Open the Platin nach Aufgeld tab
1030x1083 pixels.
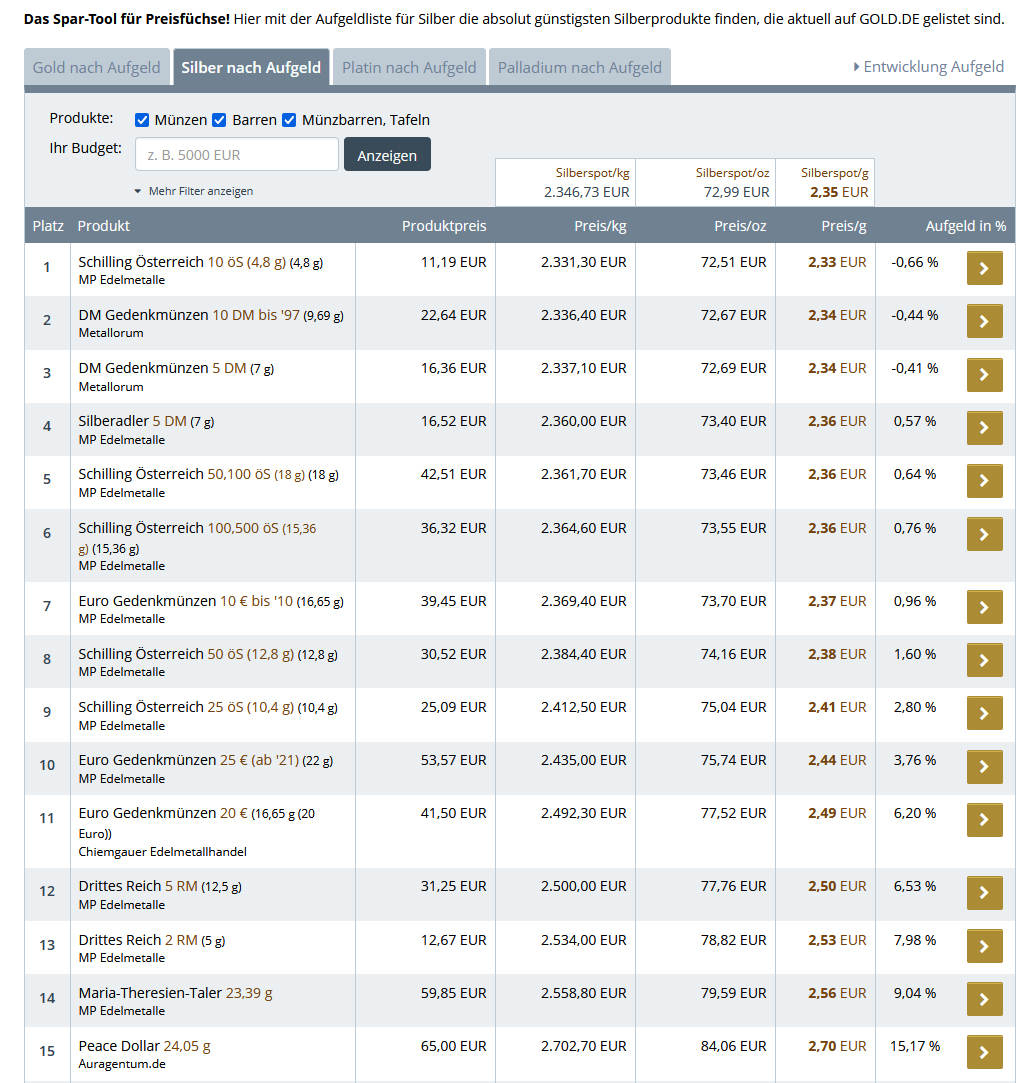(x=409, y=67)
